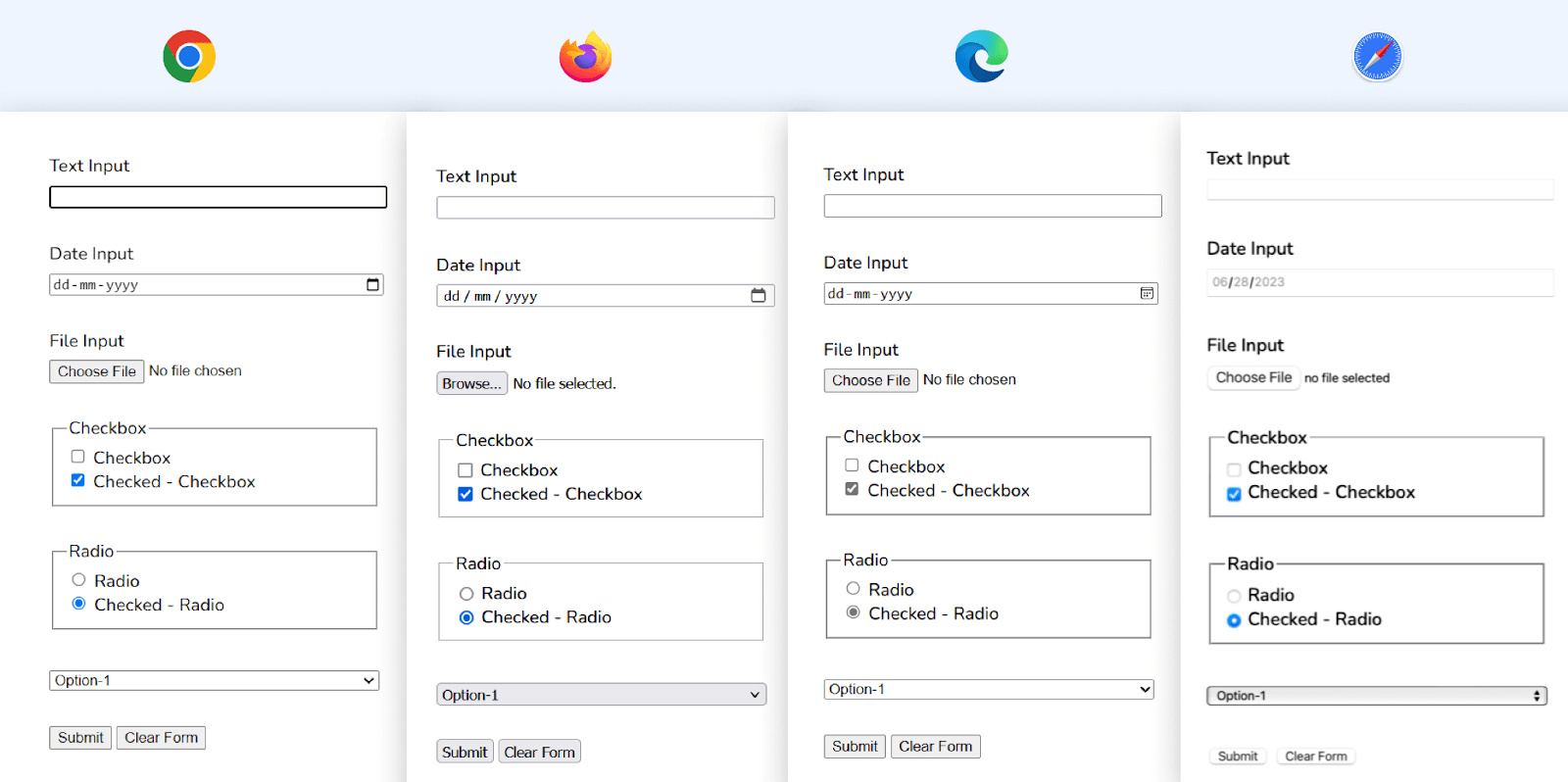Screen dimensions: 1568x782
Task: Click 'No file chosen' text in Chrome panel
Action: (195, 370)
